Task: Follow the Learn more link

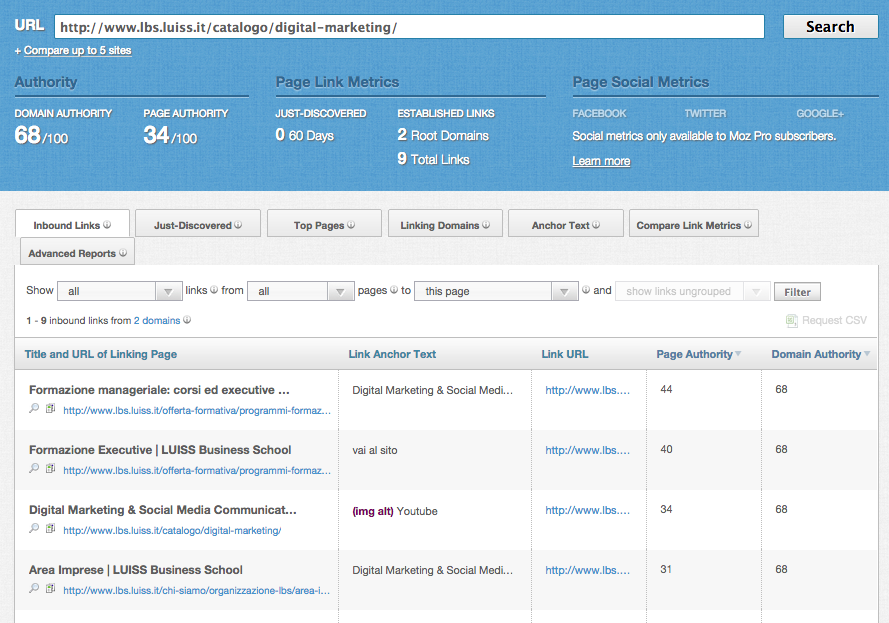Action: pyautogui.click(x=601, y=161)
